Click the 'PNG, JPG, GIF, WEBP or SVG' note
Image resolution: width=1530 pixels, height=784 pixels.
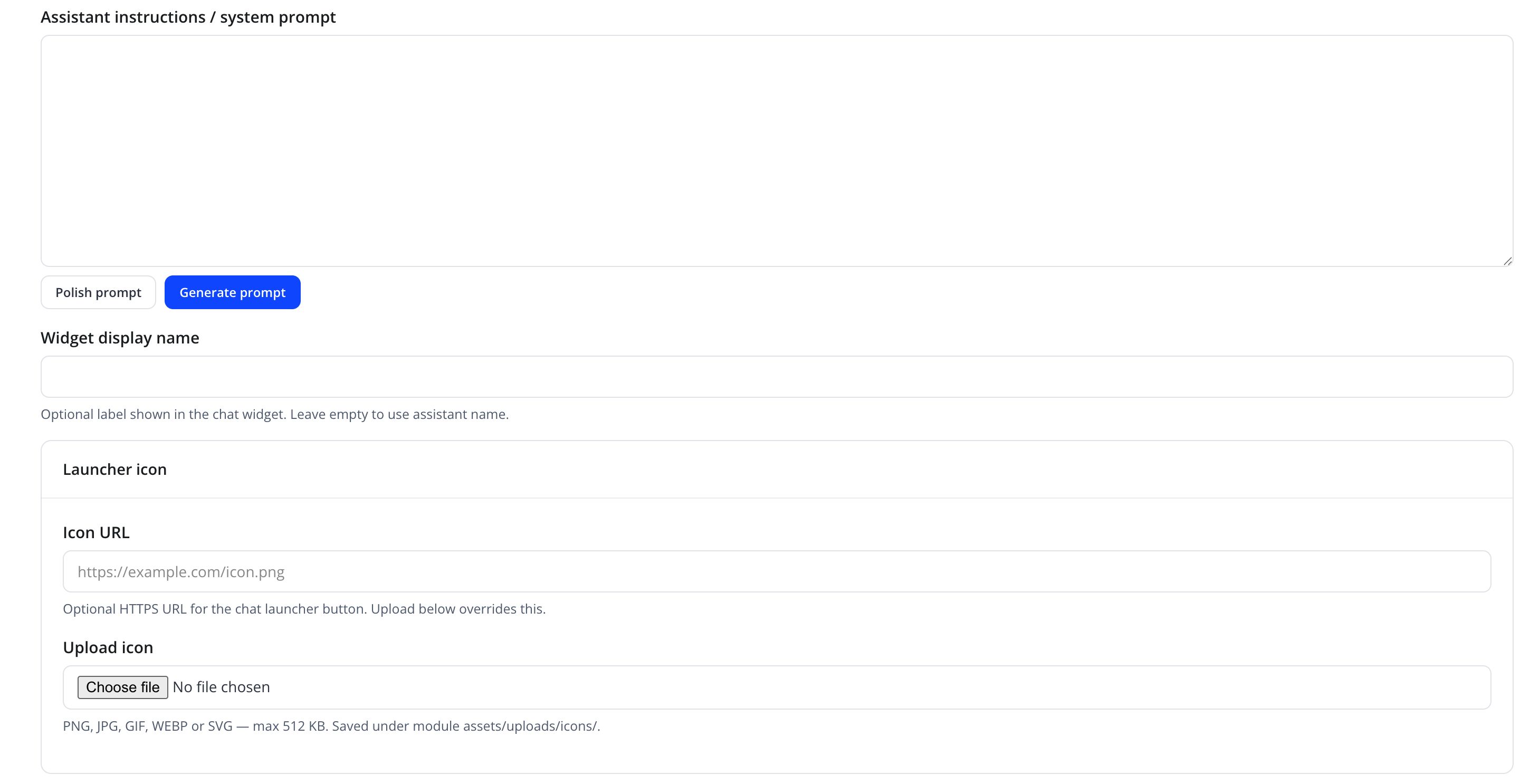click(x=331, y=726)
